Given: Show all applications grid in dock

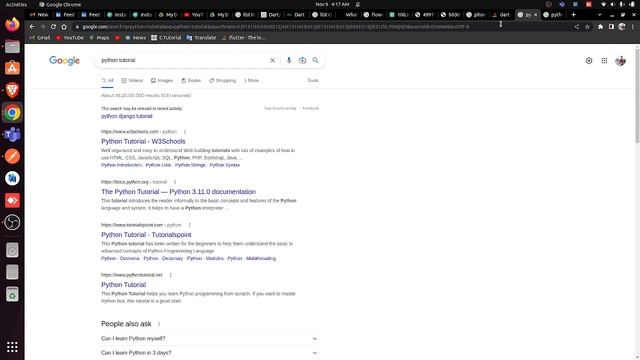Looking at the screenshot, I should 12,347.
